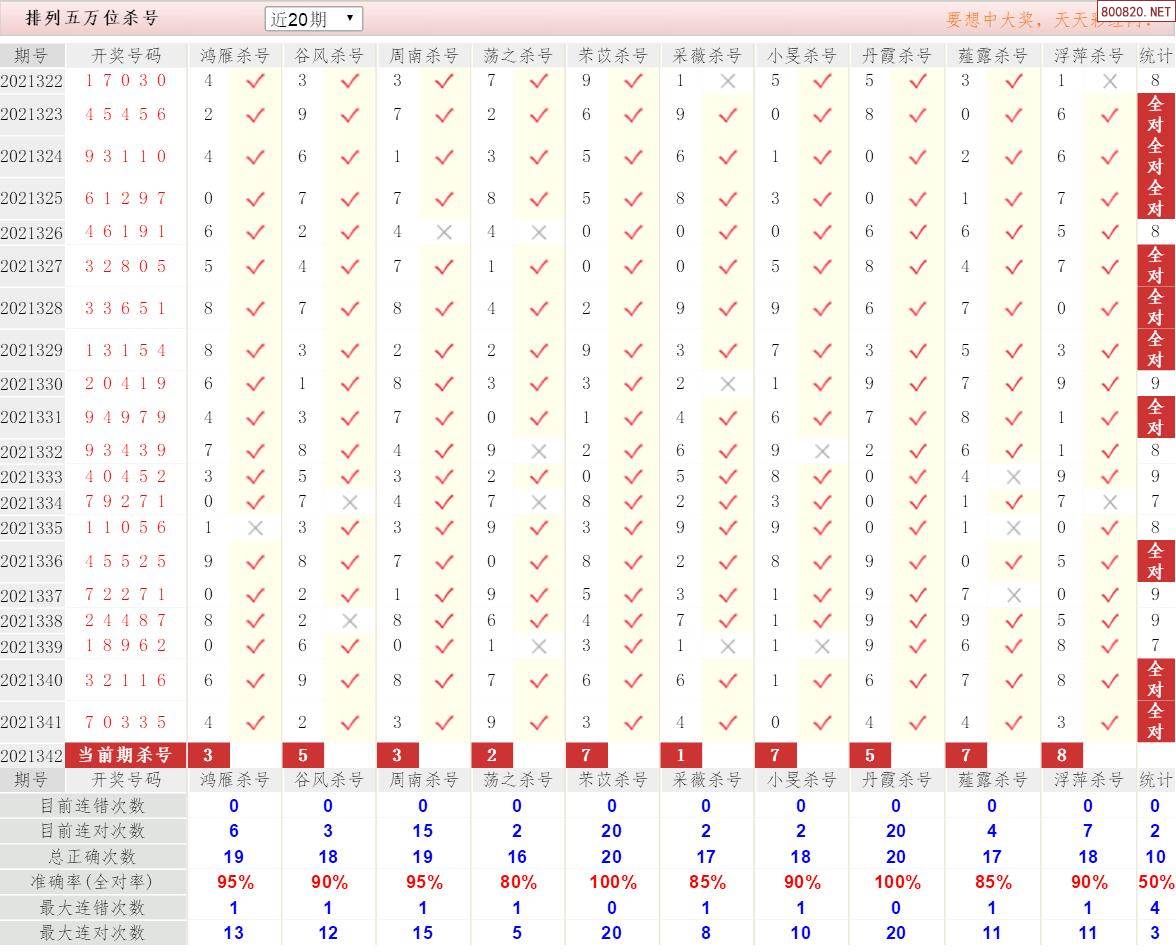
Task: Click the 开奖号码 column header in the top header row
Action: tap(126, 56)
